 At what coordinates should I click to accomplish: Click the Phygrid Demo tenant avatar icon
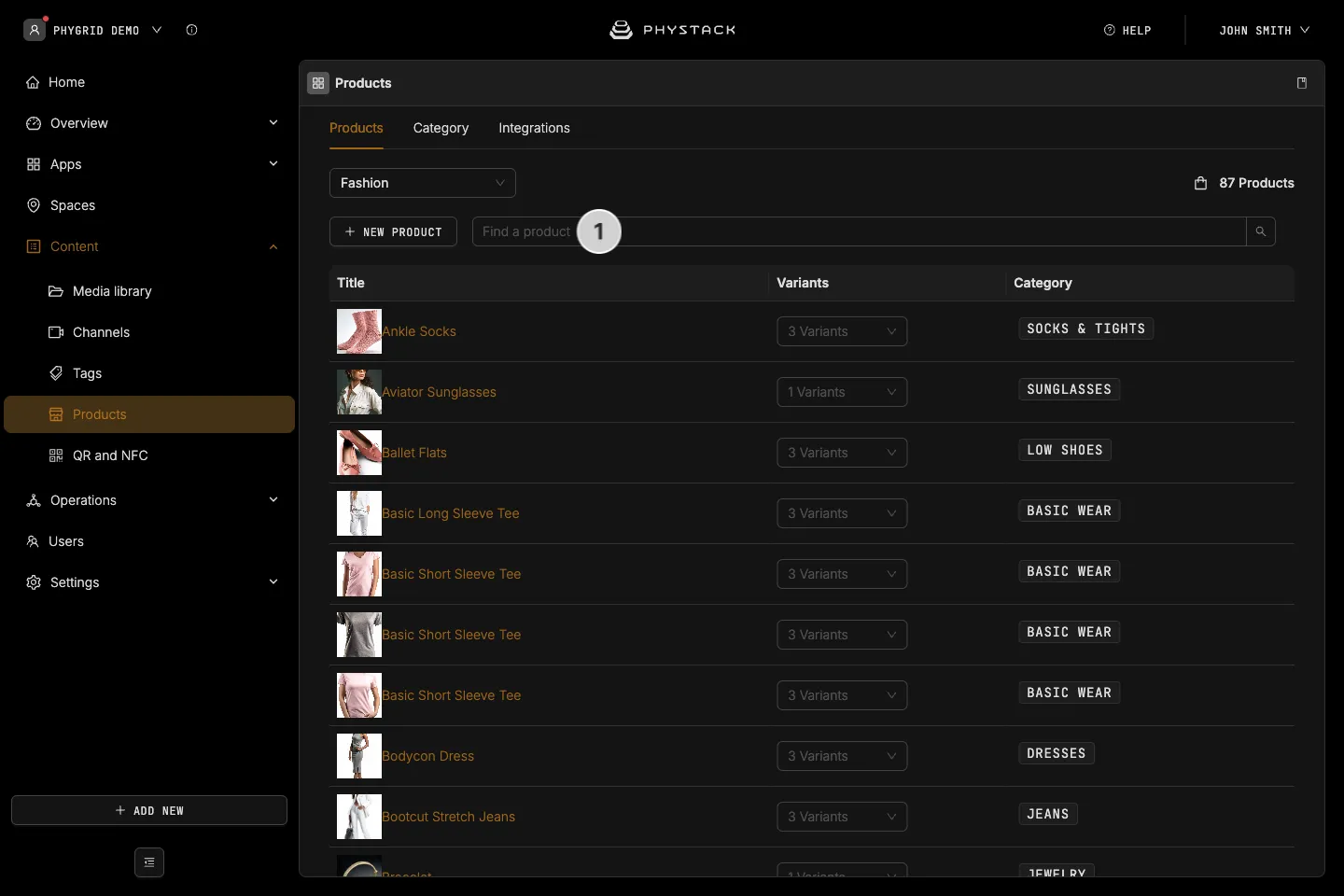35,30
